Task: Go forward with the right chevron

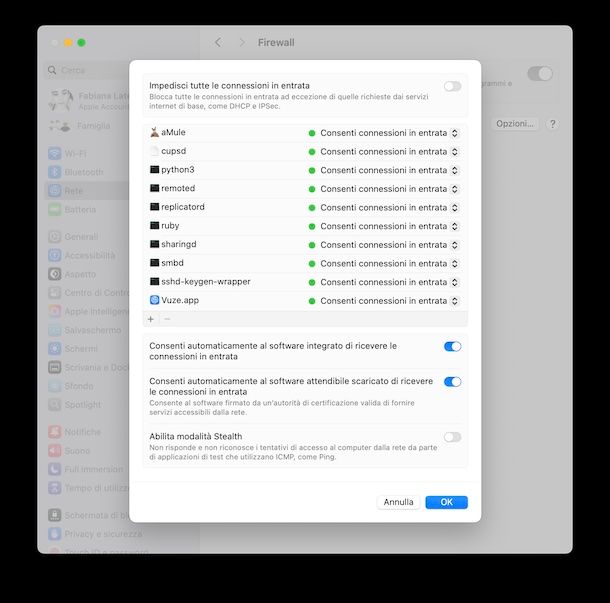Action: tap(242, 42)
